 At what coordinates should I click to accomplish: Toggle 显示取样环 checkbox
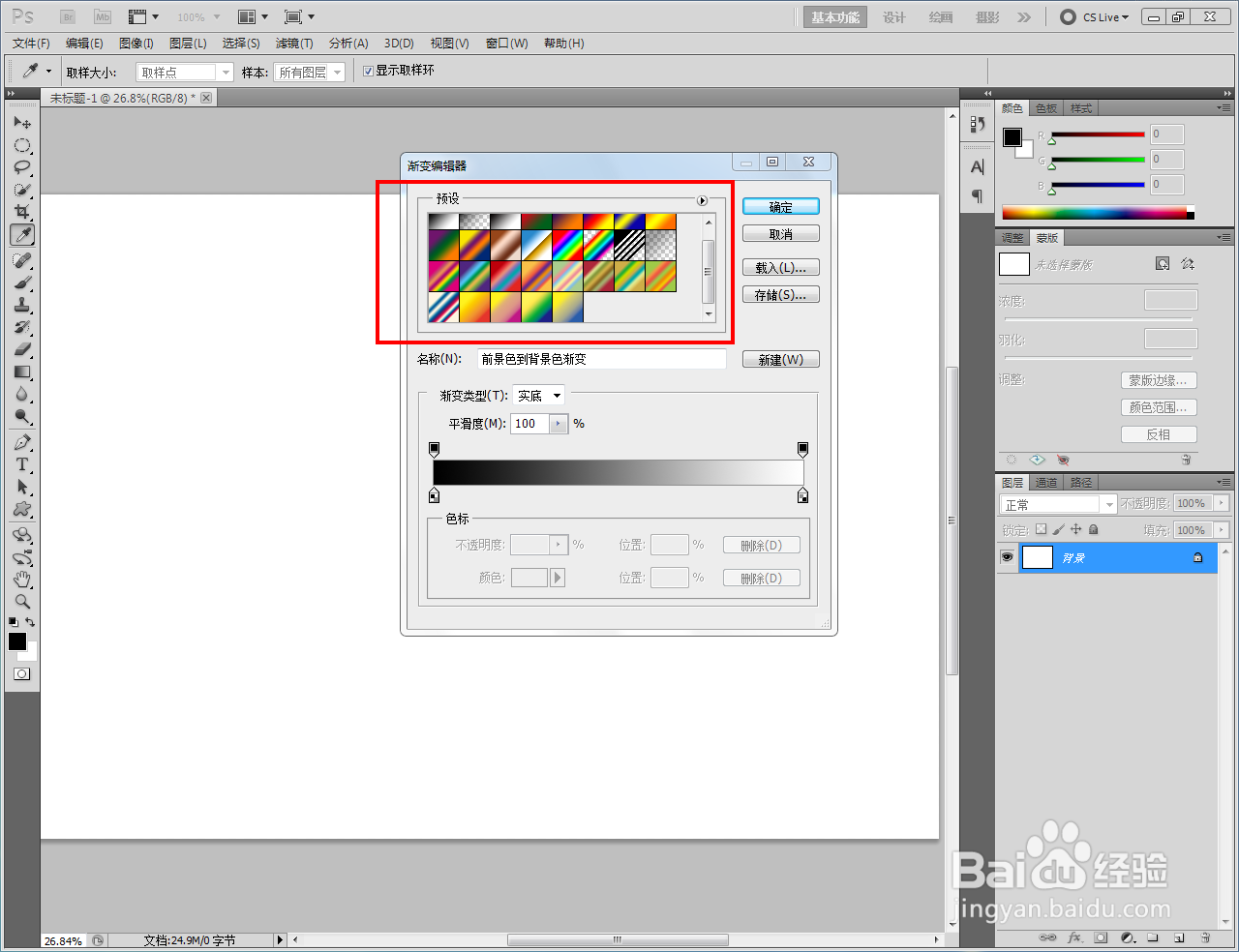coord(368,71)
